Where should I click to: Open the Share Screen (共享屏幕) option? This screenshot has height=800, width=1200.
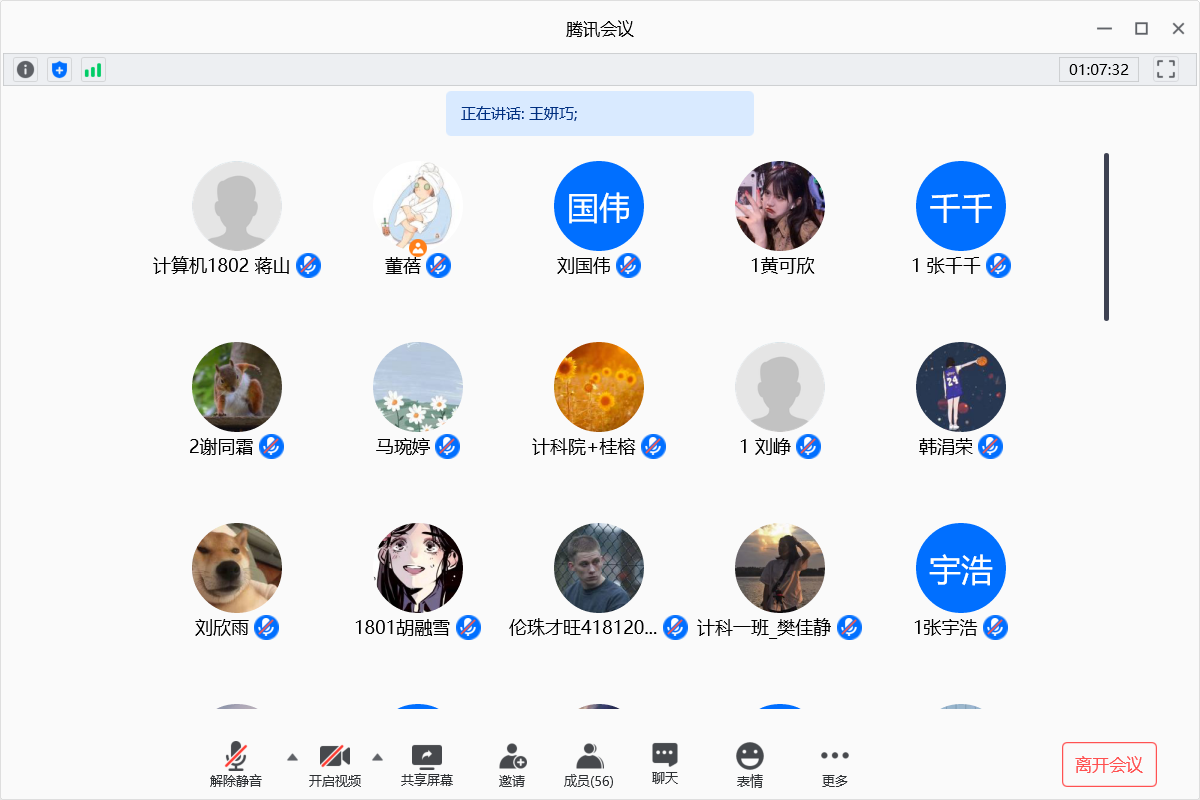(427, 766)
